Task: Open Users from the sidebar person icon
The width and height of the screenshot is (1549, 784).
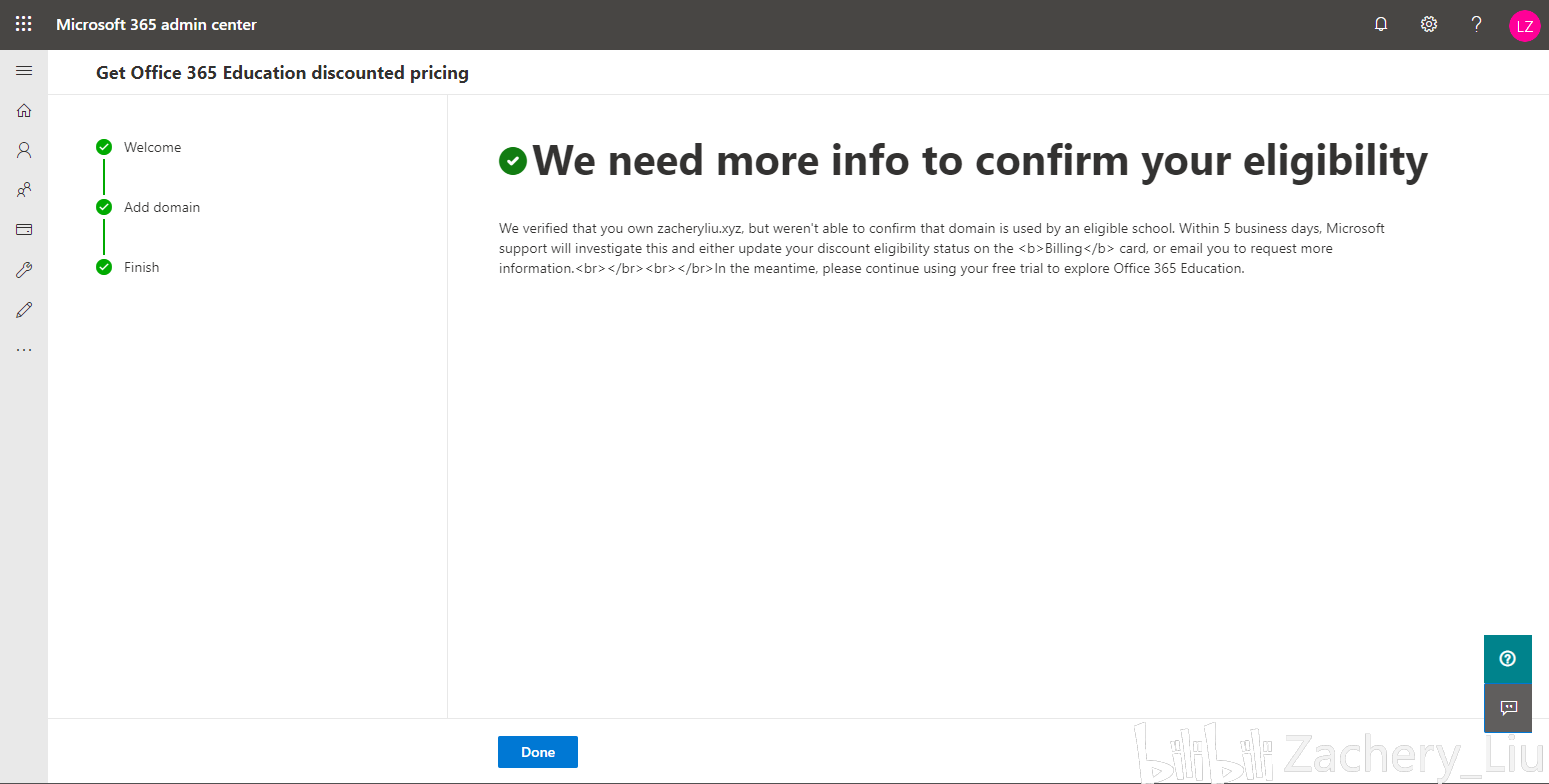Action: click(x=24, y=150)
